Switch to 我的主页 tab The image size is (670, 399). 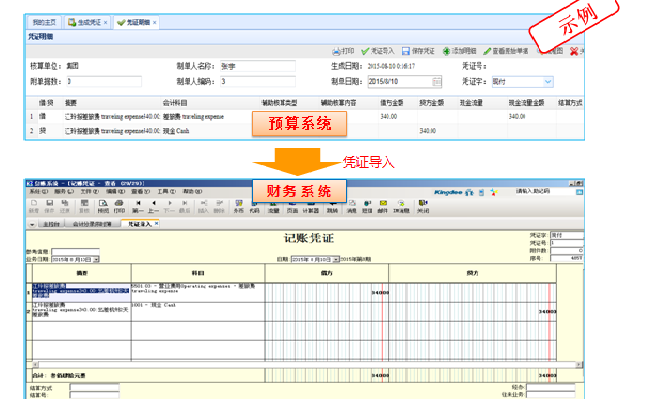44,22
